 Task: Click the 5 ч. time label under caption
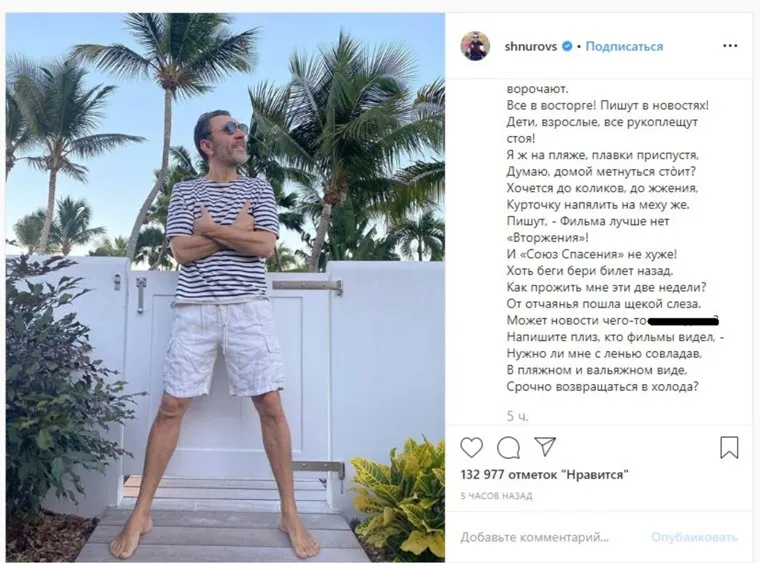(517, 416)
